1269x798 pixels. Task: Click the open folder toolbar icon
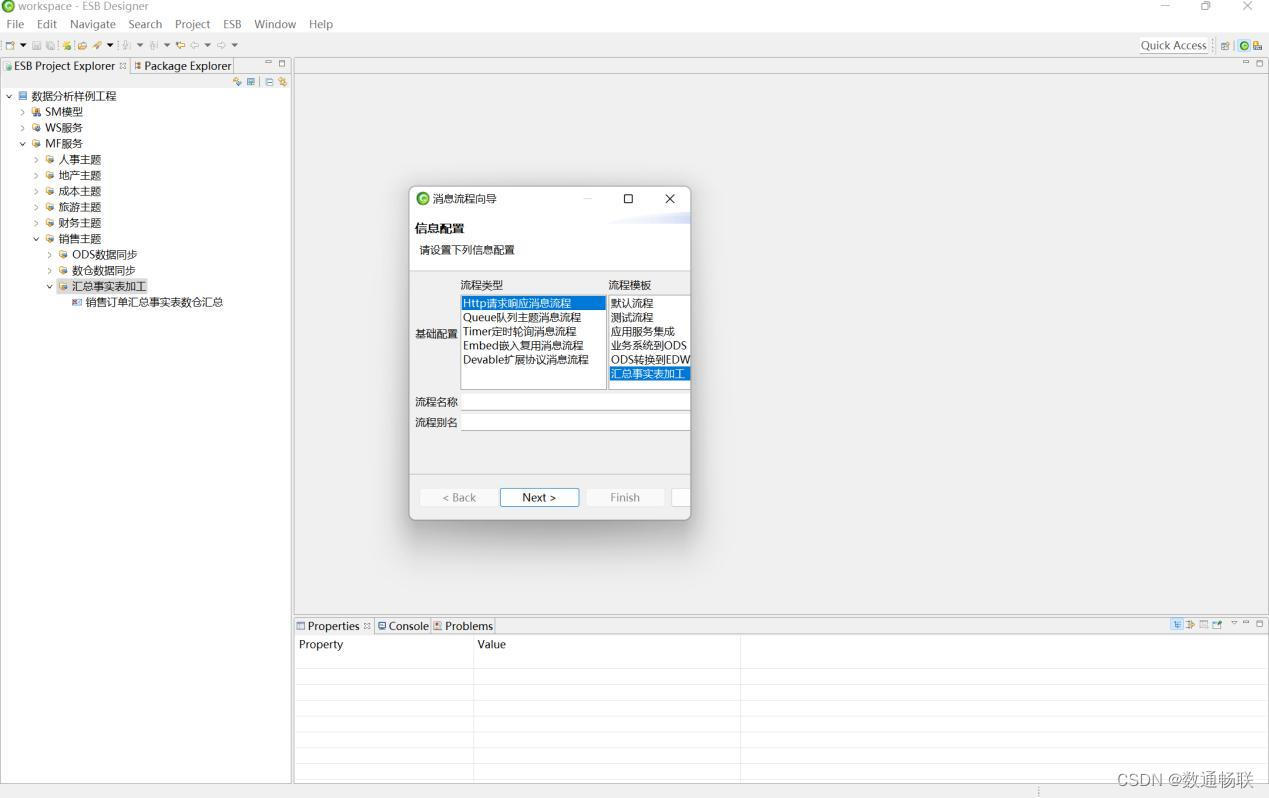(x=82, y=45)
